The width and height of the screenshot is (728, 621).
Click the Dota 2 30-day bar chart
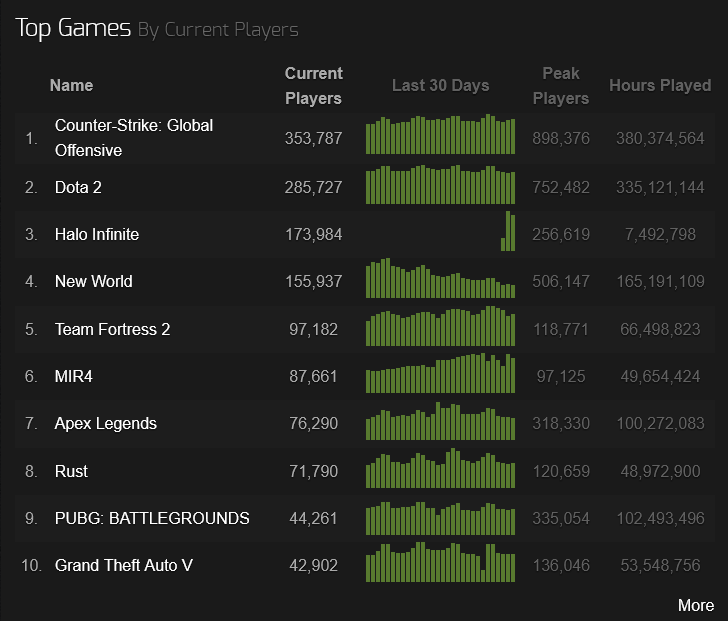tap(440, 184)
